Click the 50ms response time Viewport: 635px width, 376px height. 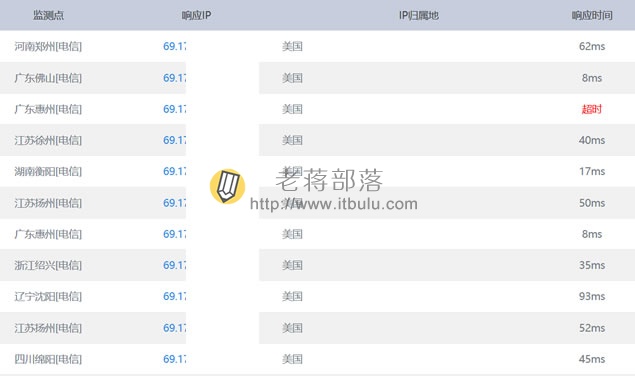point(592,203)
